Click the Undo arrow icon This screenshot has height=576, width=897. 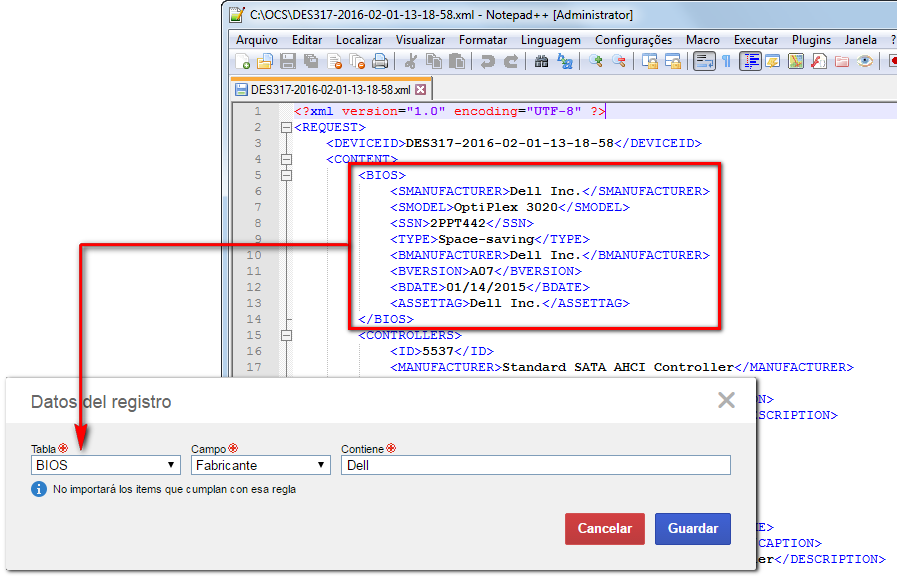coord(487,61)
